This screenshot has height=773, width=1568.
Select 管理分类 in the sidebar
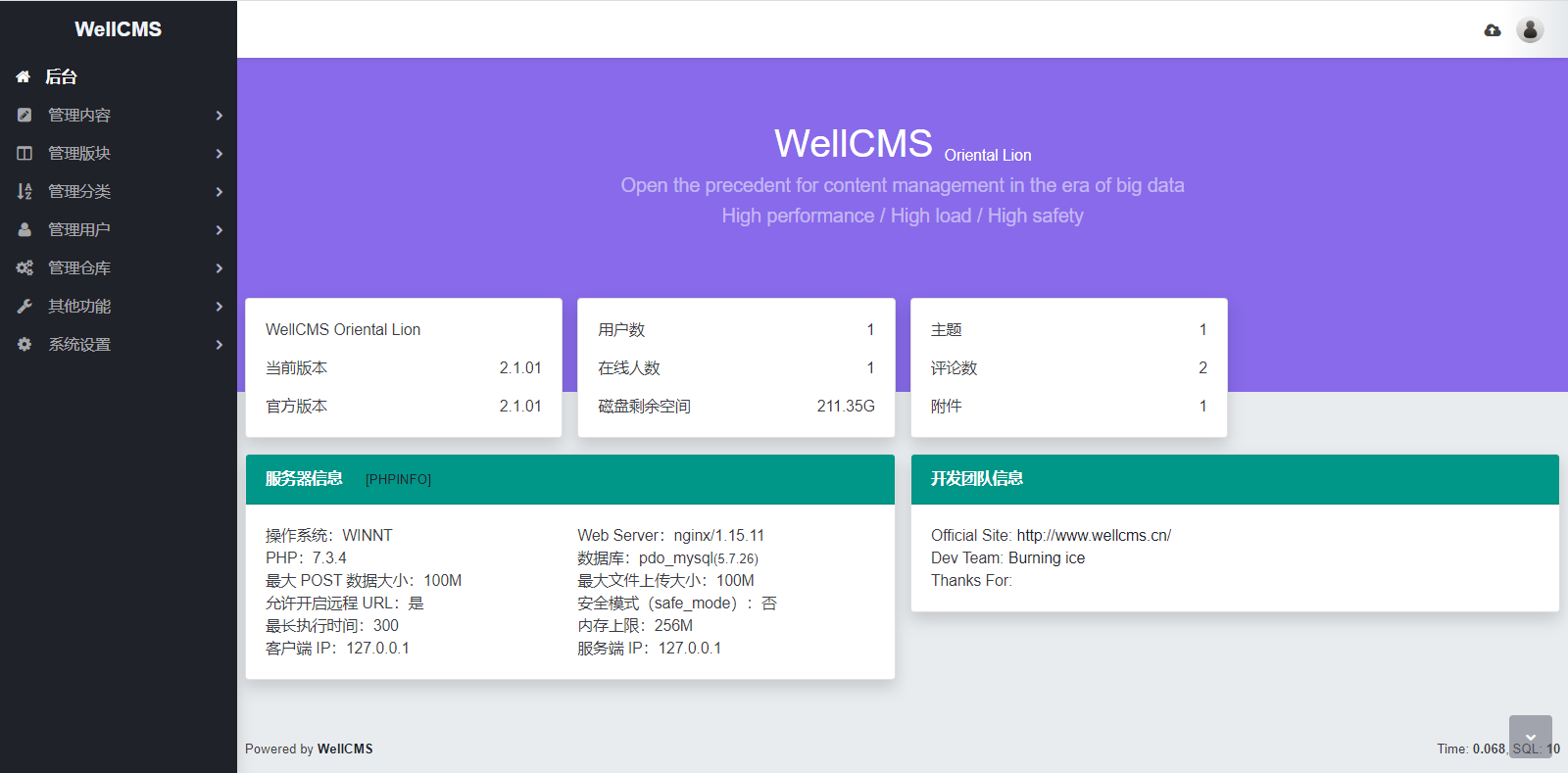[119, 191]
